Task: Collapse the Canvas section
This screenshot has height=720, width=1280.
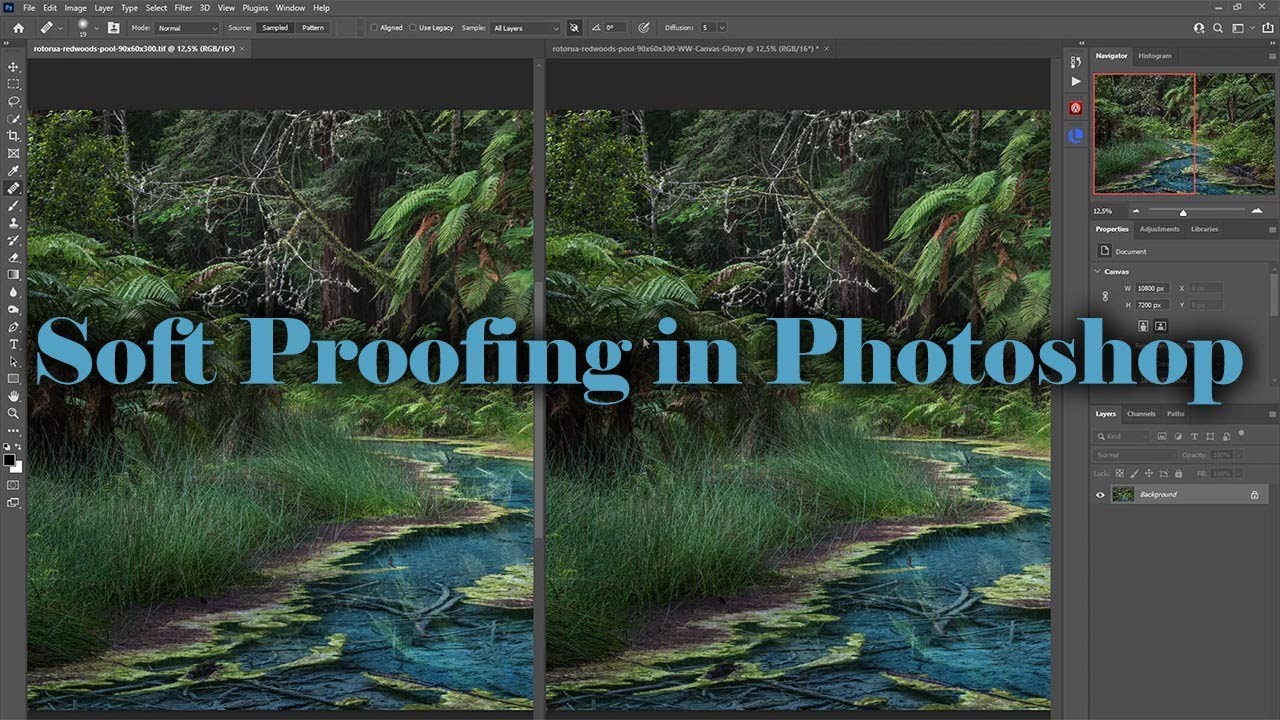Action: [x=1098, y=271]
